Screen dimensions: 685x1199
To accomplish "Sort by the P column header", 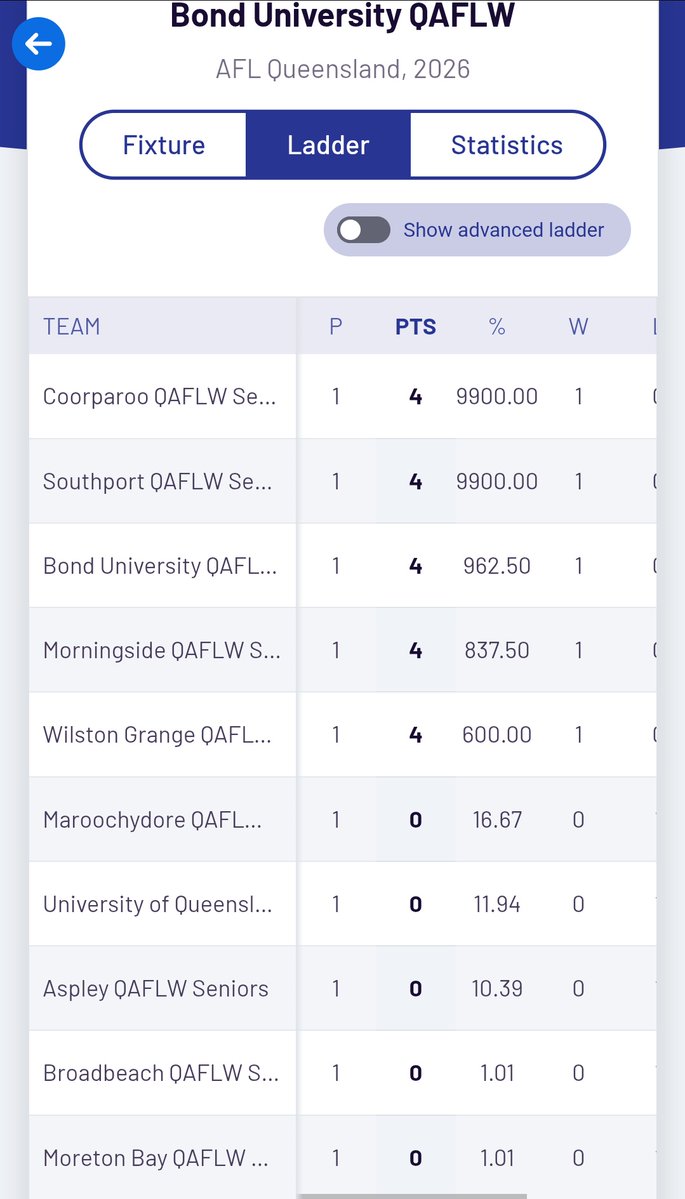I will click(x=336, y=327).
